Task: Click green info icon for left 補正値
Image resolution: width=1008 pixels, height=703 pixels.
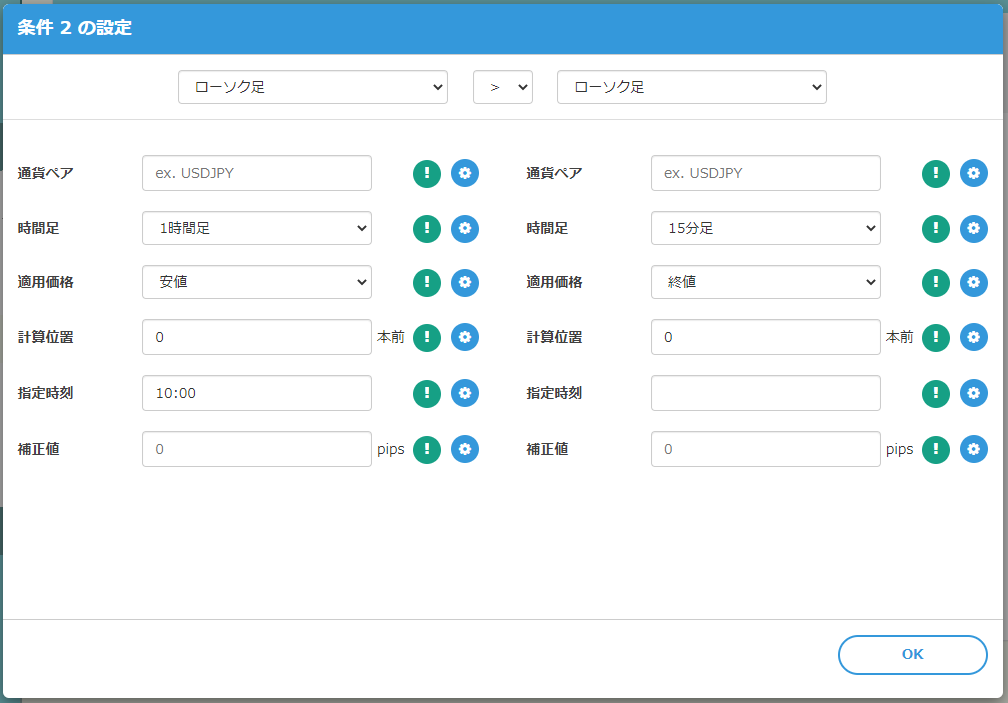Action: pyautogui.click(x=427, y=449)
